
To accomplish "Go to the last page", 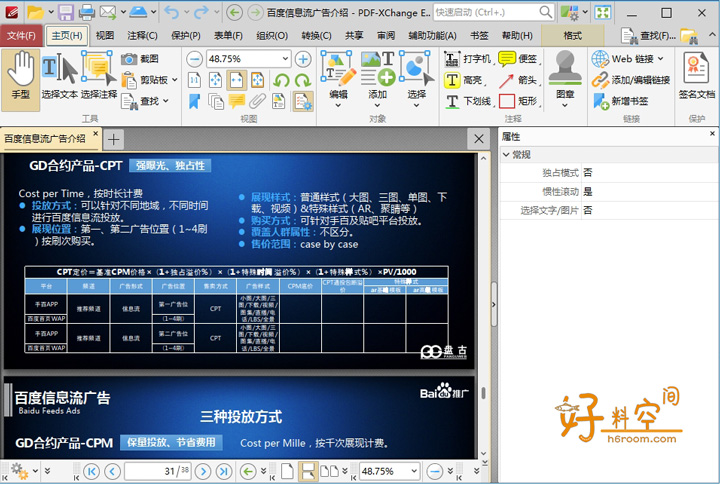I will [x=224, y=471].
